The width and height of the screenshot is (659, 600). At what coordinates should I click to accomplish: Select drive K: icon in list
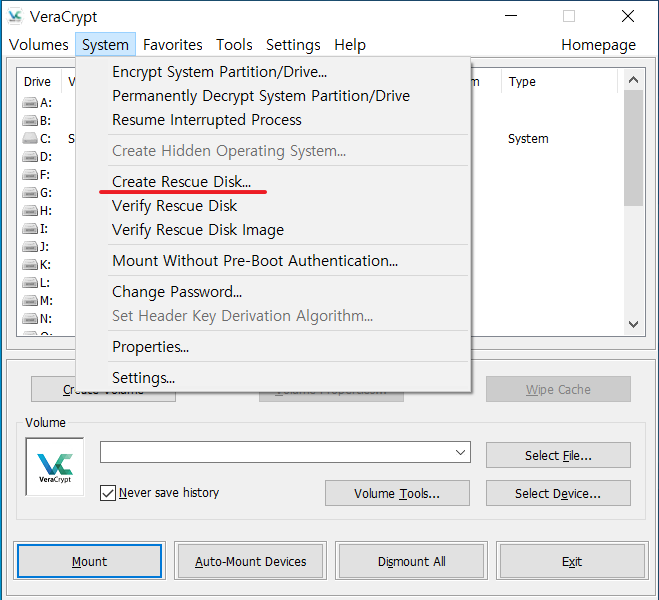click(30, 265)
